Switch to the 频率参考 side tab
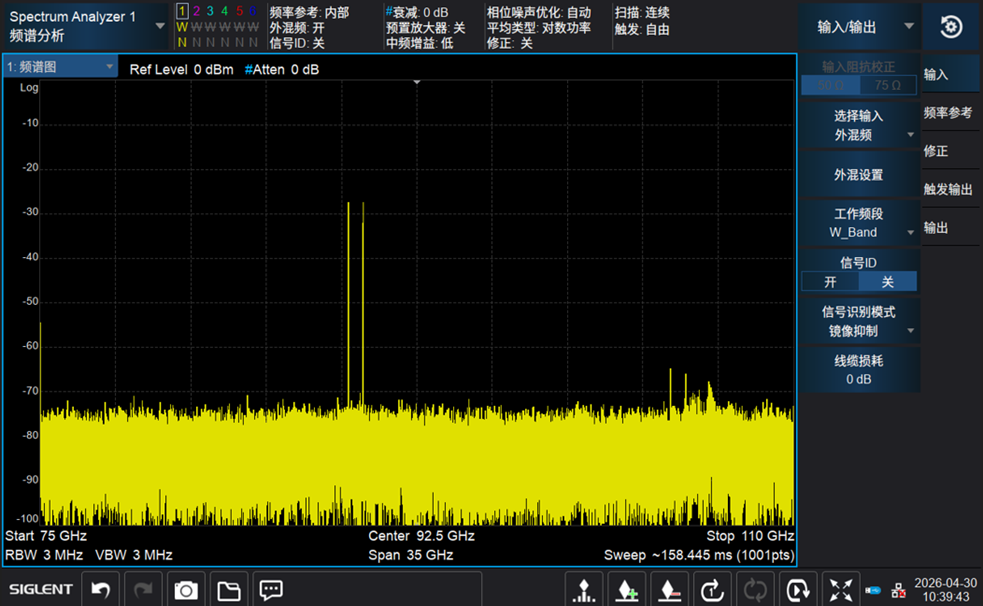The height and width of the screenshot is (606, 983). tap(948, 113)
